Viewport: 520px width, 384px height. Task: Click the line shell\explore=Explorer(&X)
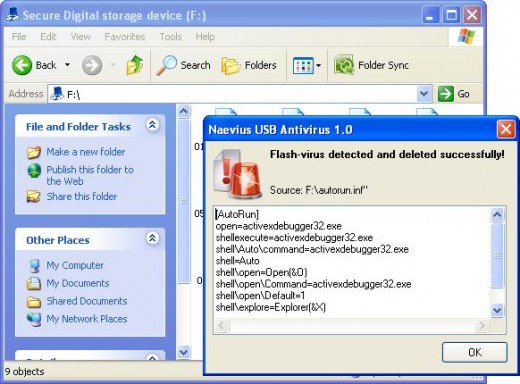271,307
